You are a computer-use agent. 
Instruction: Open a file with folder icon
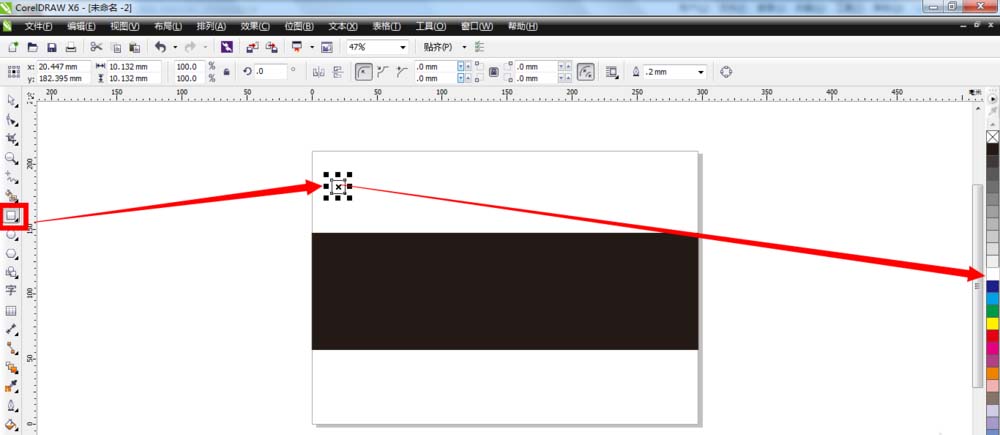tap(32, 47)
